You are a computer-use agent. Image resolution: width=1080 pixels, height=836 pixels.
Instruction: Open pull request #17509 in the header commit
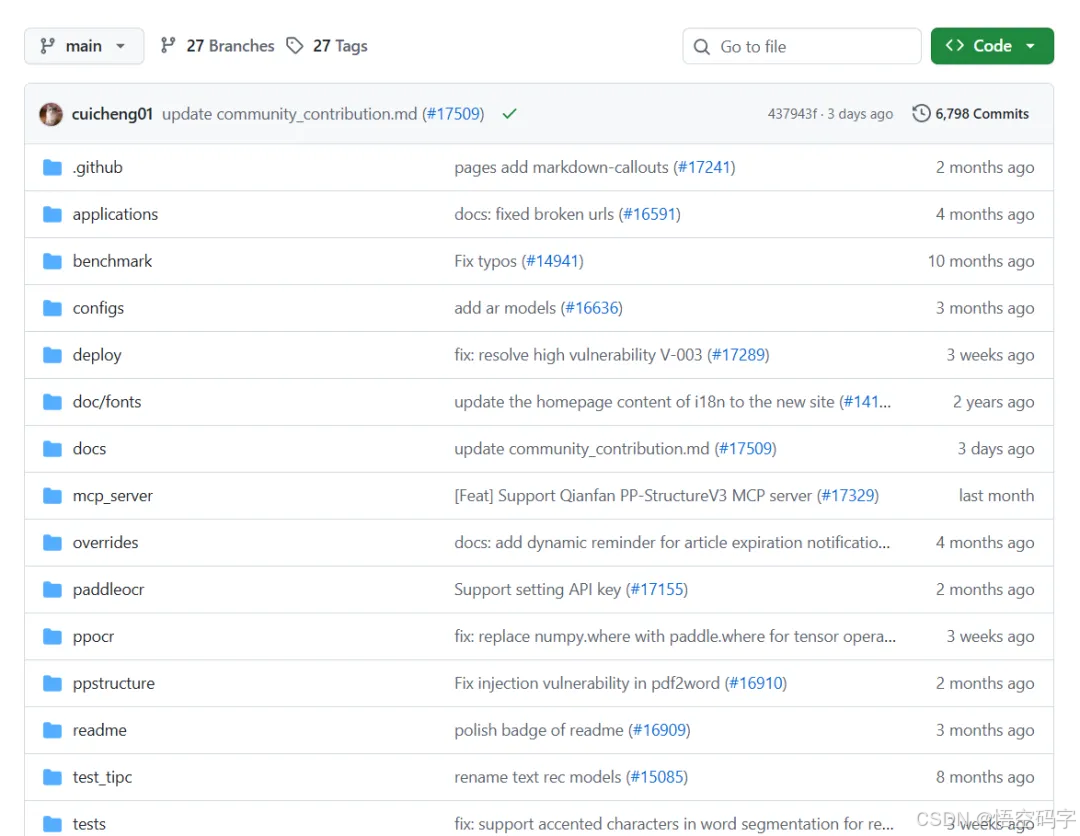coord(454,114)
